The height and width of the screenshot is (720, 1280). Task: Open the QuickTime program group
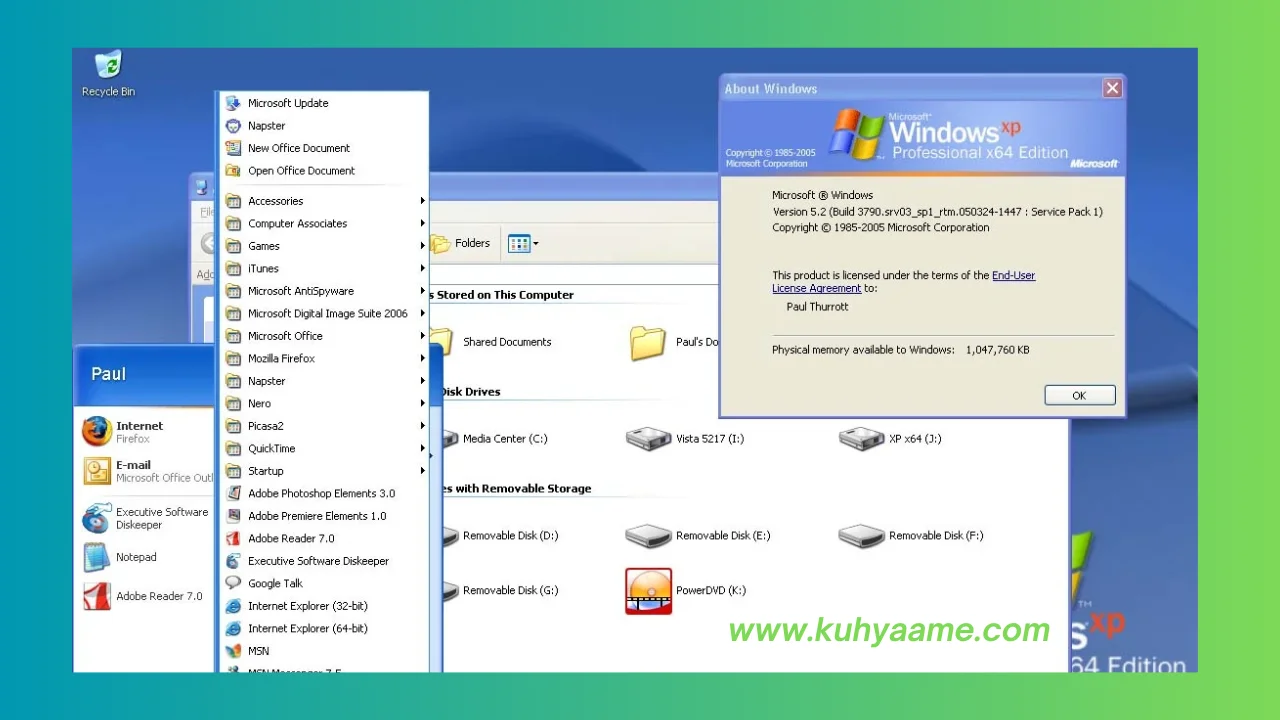pos(325,448)
